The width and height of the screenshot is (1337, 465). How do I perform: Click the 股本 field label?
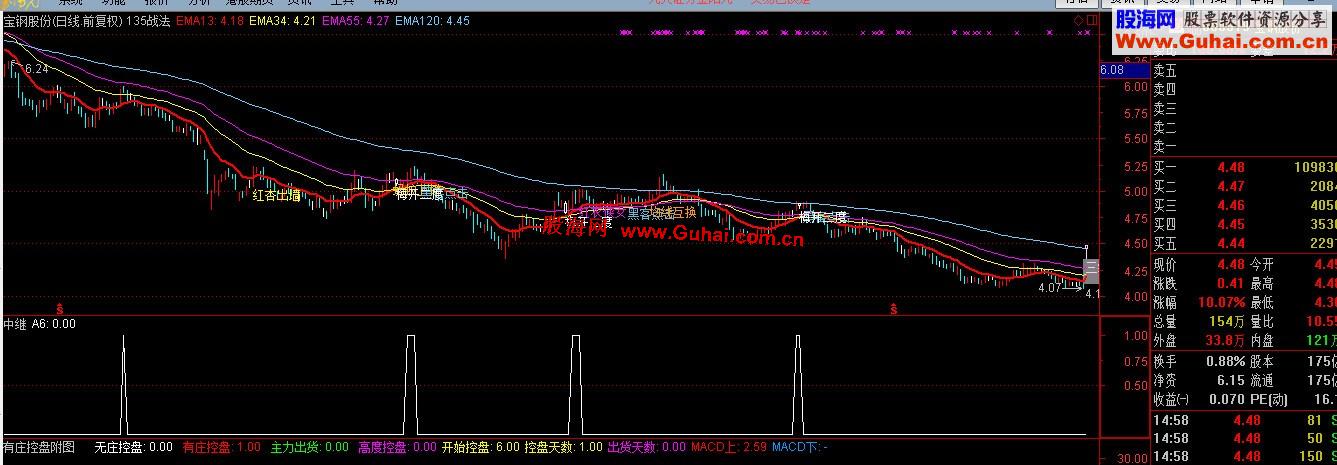coord(1262,362)
